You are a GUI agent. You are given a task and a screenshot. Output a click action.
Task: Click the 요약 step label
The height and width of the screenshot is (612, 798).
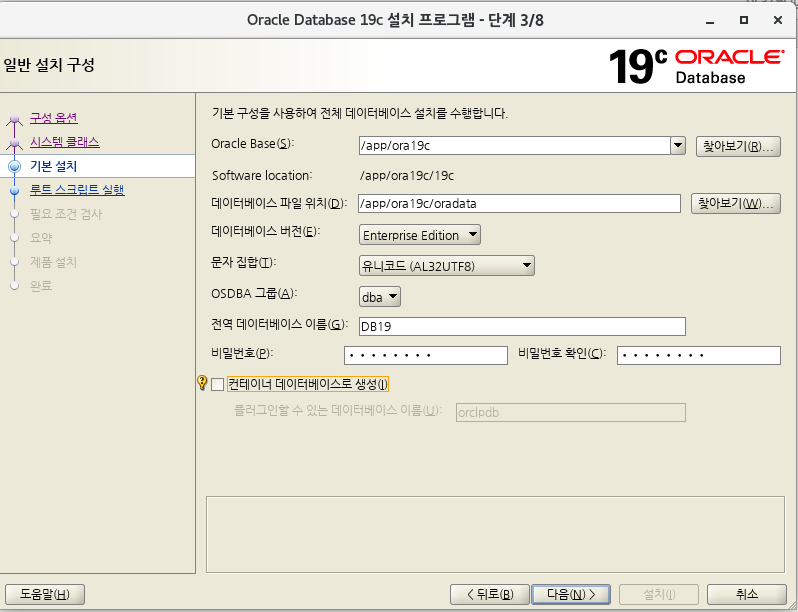[x=41, y=238]
